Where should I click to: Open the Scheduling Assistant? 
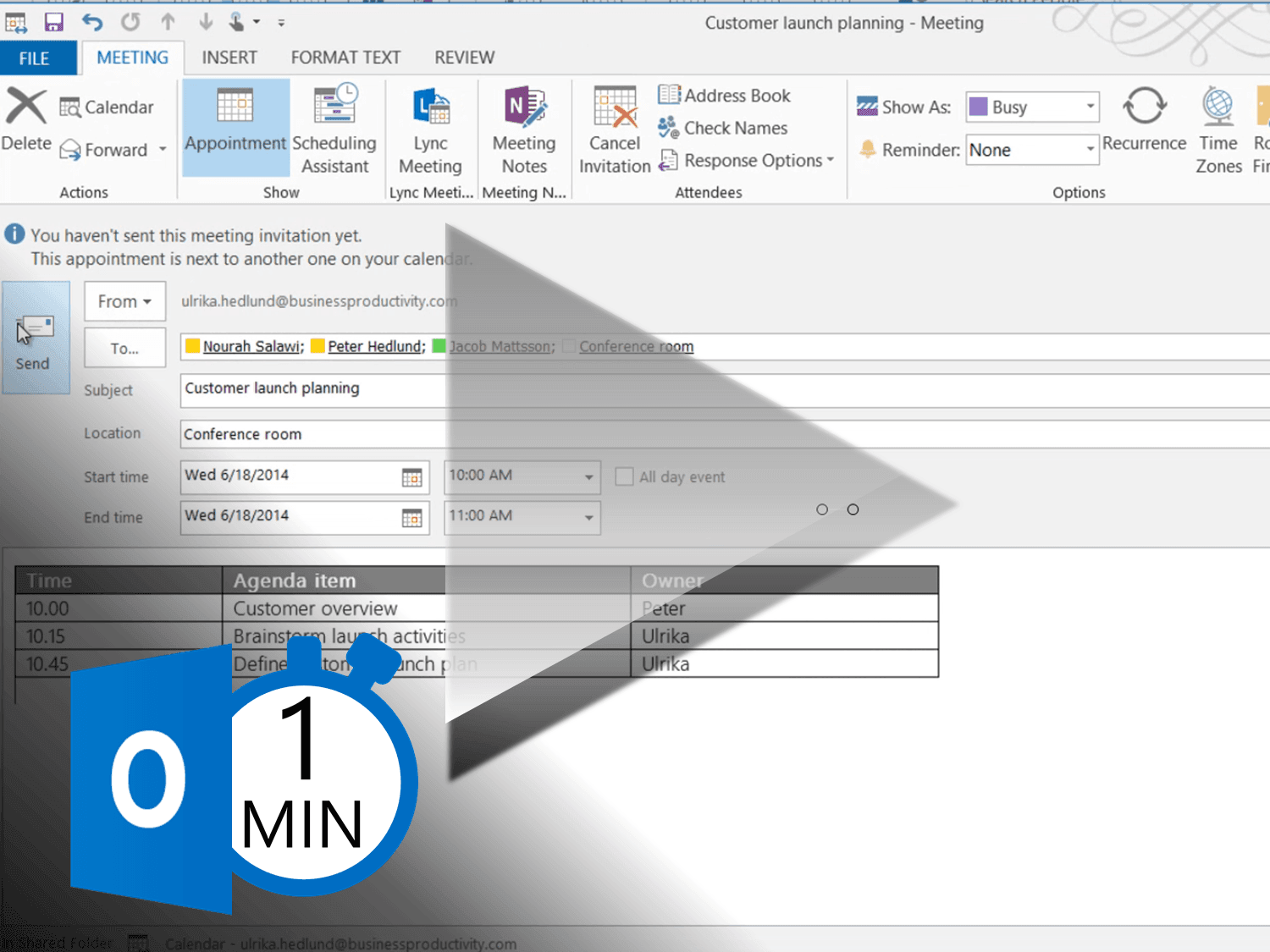pos(335,127)
